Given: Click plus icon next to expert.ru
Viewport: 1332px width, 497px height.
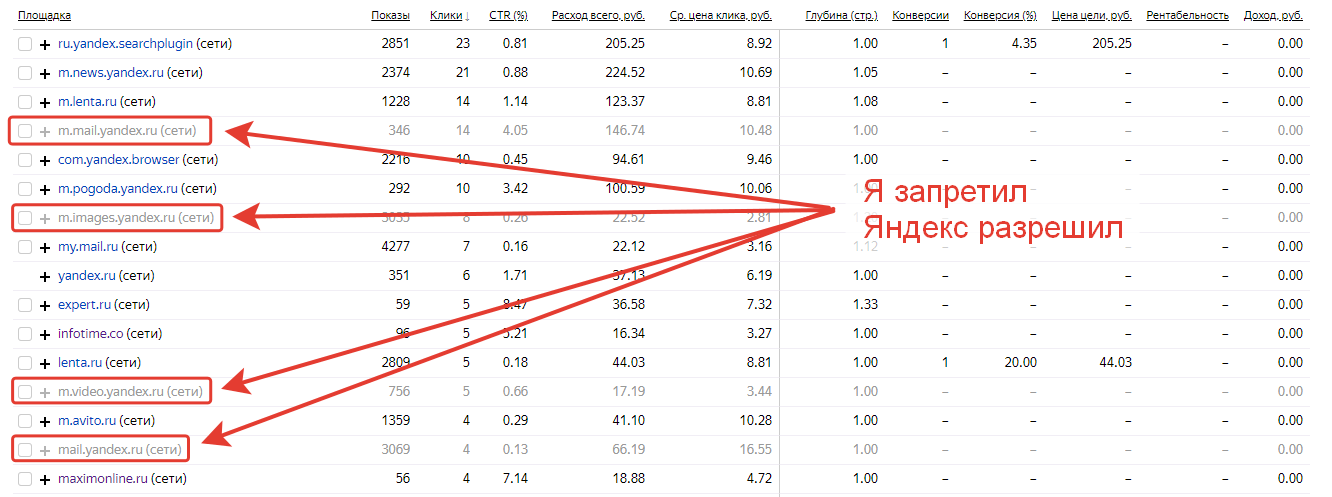Looking at the screenshot, I should point(45,305).
